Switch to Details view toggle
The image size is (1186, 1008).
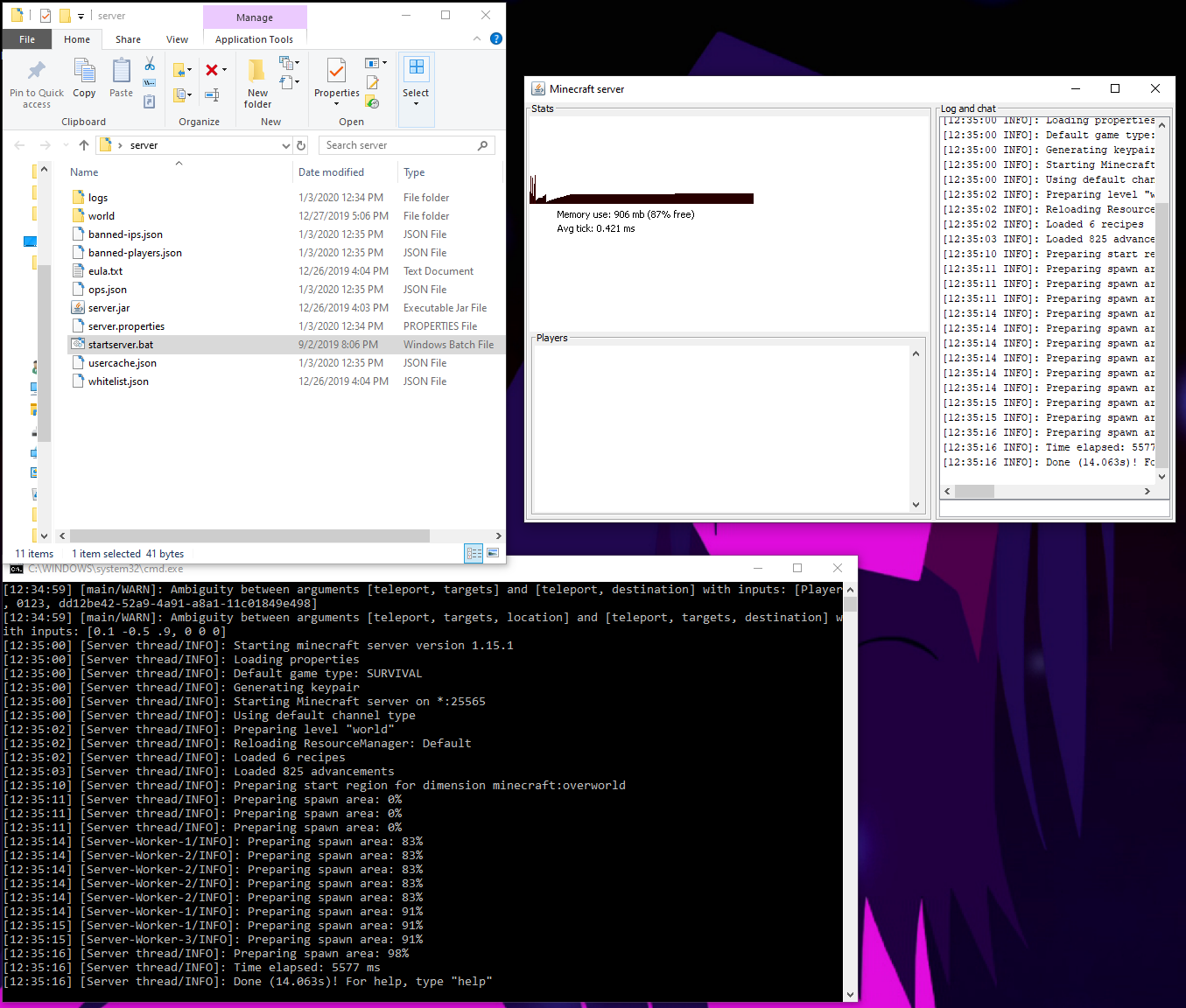(474, 553)
